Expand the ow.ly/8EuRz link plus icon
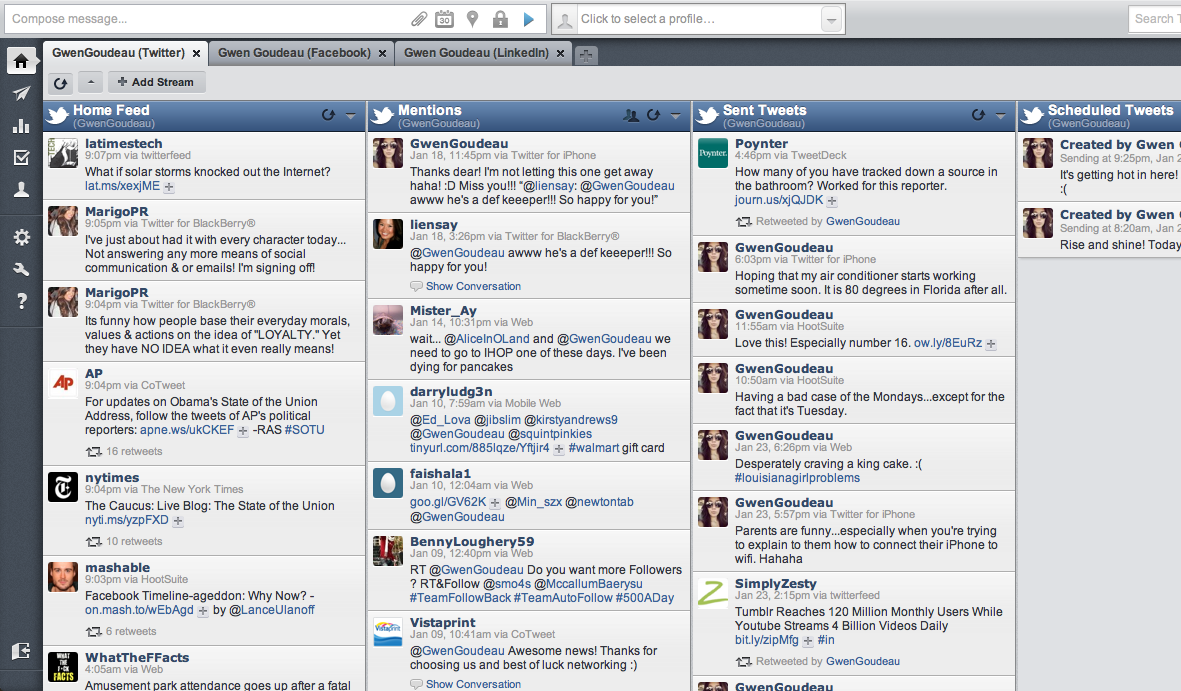Image resolution: width=1181 pixels, height=691 pixels. click(x=991, y=344)
